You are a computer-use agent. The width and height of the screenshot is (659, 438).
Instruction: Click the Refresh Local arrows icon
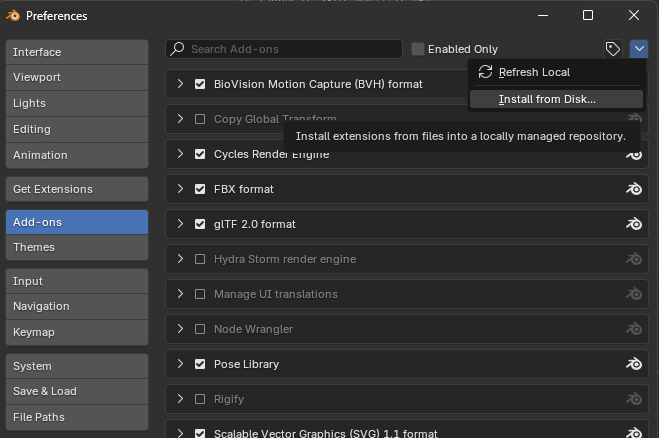(485, 72)
